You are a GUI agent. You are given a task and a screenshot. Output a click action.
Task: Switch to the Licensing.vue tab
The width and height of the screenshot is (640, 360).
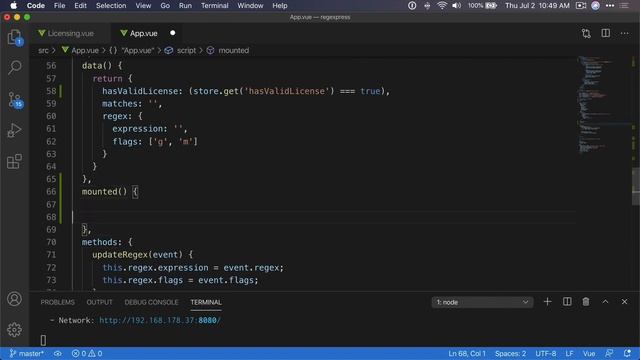[70, 33]
